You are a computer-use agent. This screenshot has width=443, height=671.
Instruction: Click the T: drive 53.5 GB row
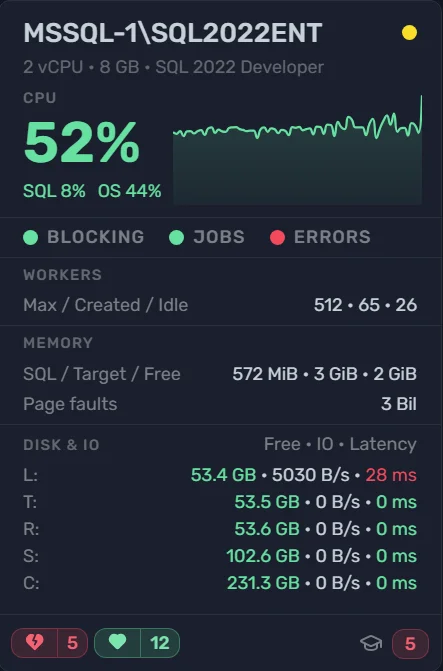tap(220, 502)
